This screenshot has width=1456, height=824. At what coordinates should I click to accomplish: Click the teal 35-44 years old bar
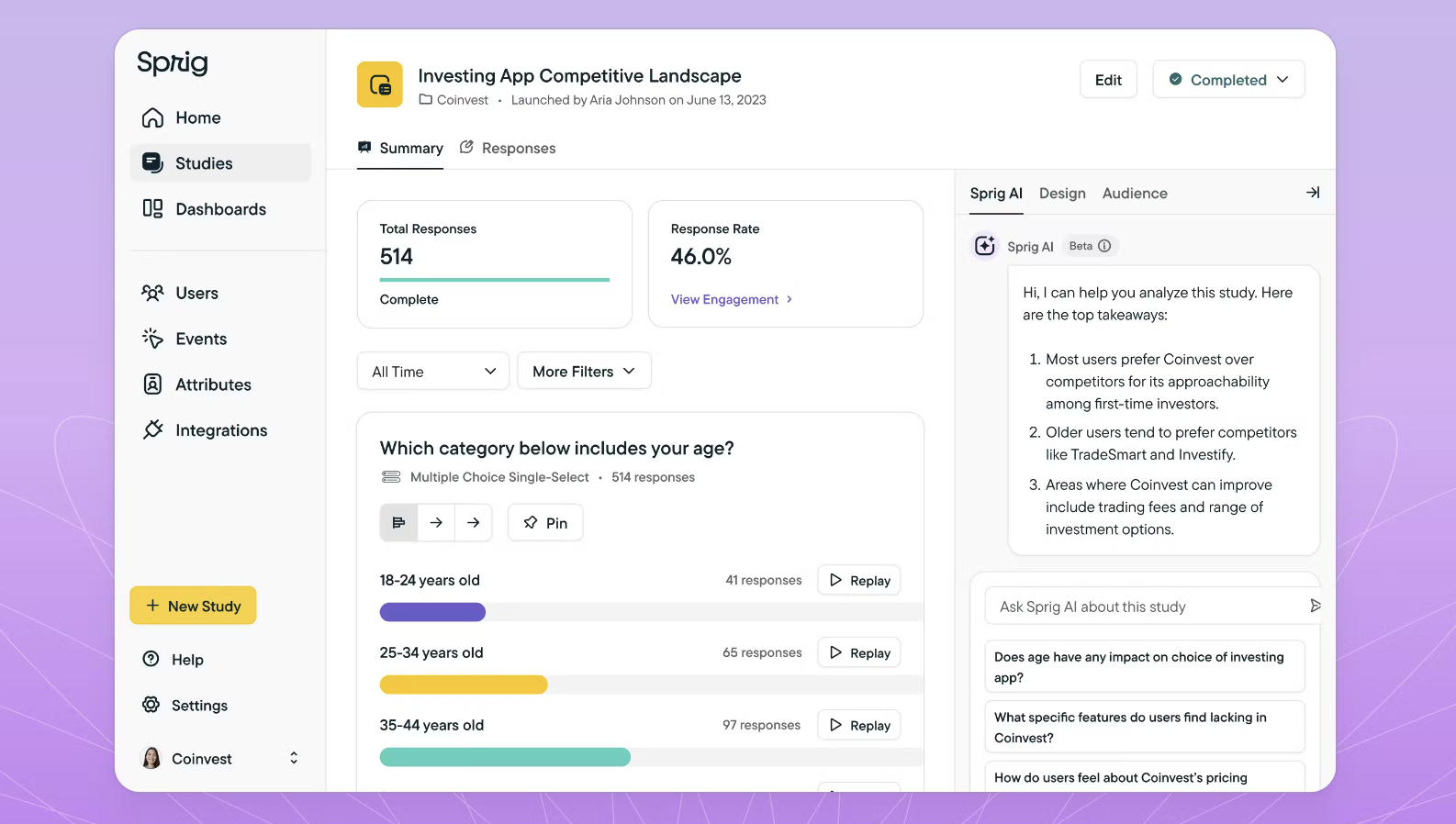coord(505,757)
